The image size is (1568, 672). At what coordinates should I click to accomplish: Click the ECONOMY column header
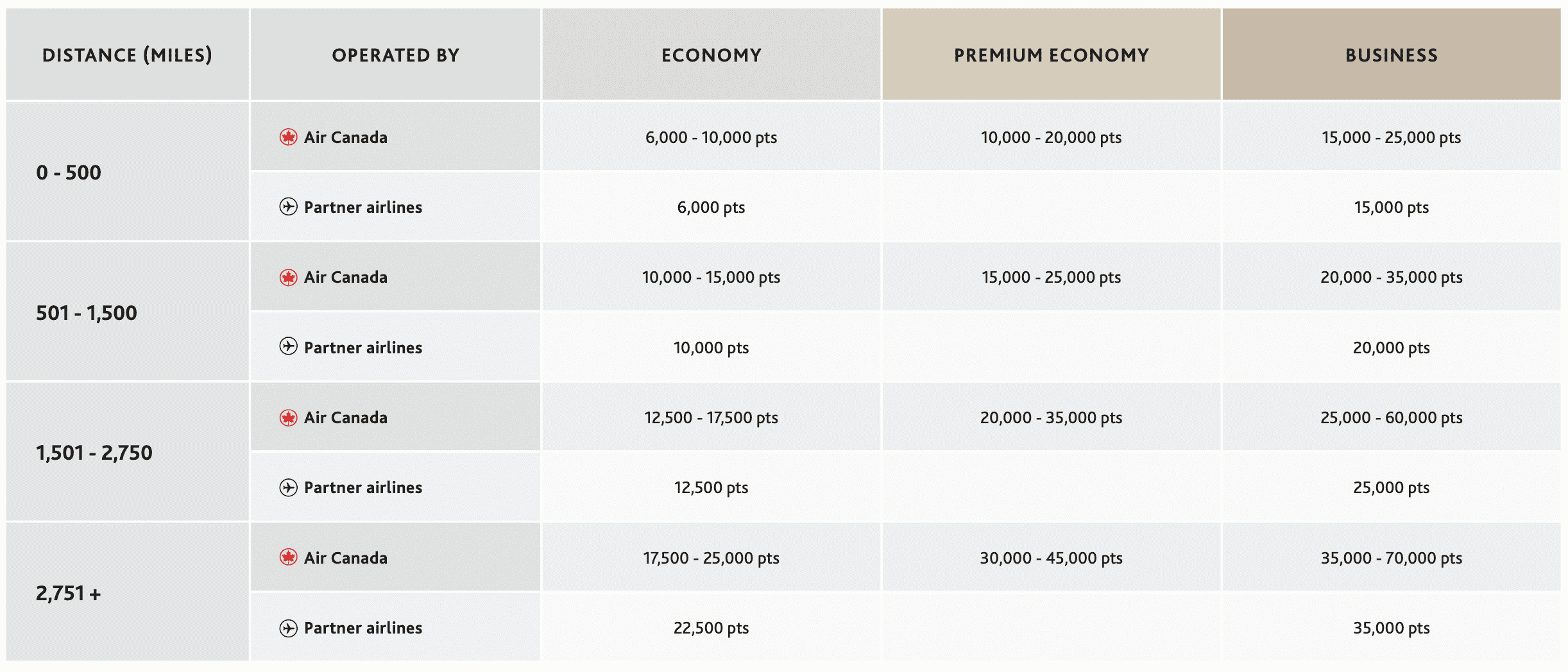[x=711, y=55]
